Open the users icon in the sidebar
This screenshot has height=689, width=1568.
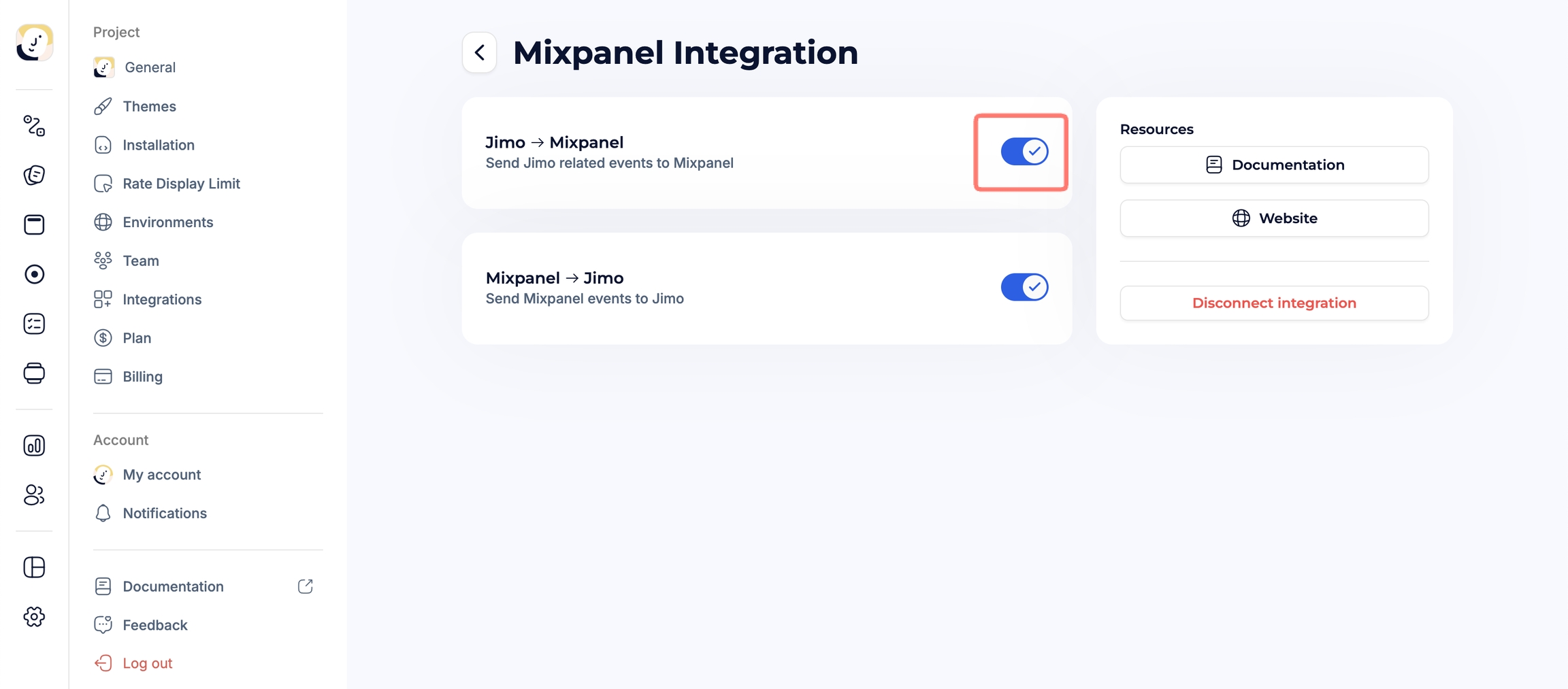click(34, 495)
